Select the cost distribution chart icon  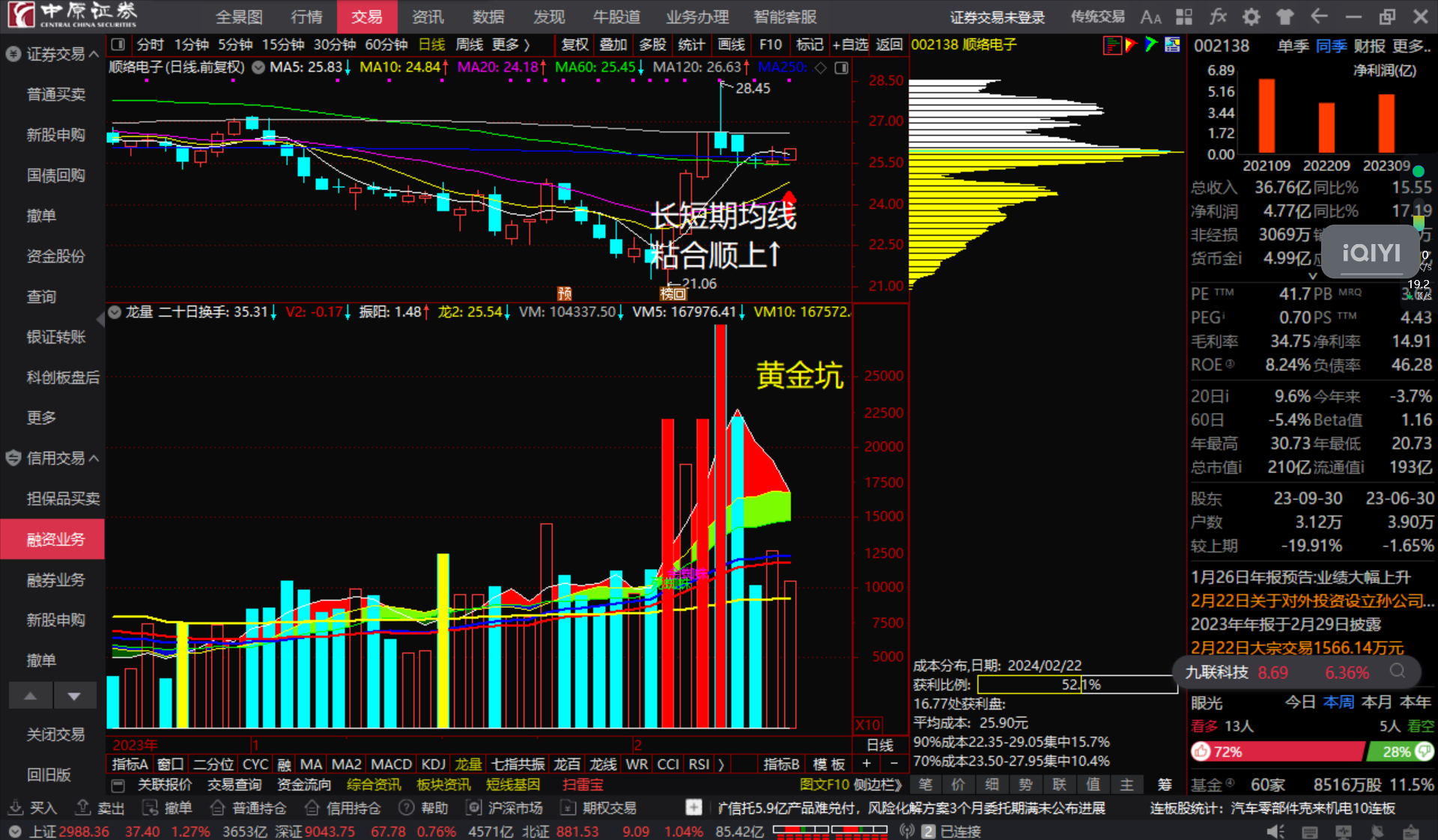[1112, 45]
